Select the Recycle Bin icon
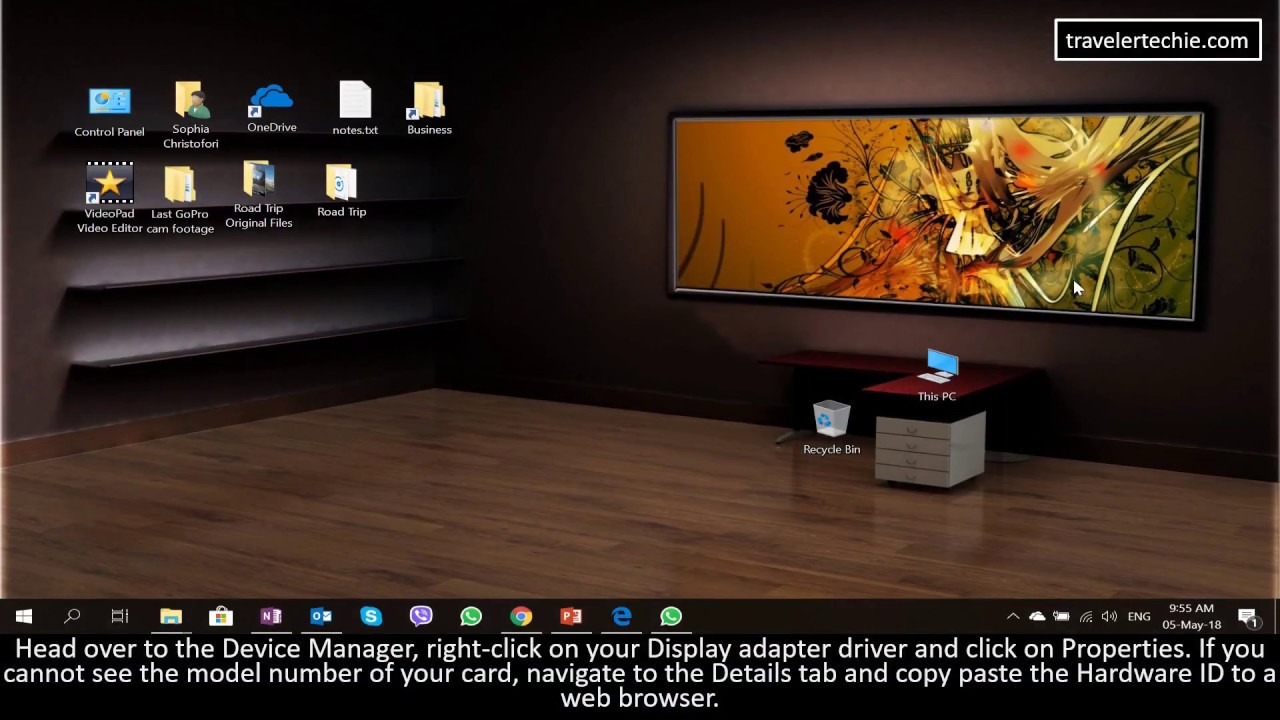The height and width of the screenshot is (720, 1280). (x=831, y=428)
